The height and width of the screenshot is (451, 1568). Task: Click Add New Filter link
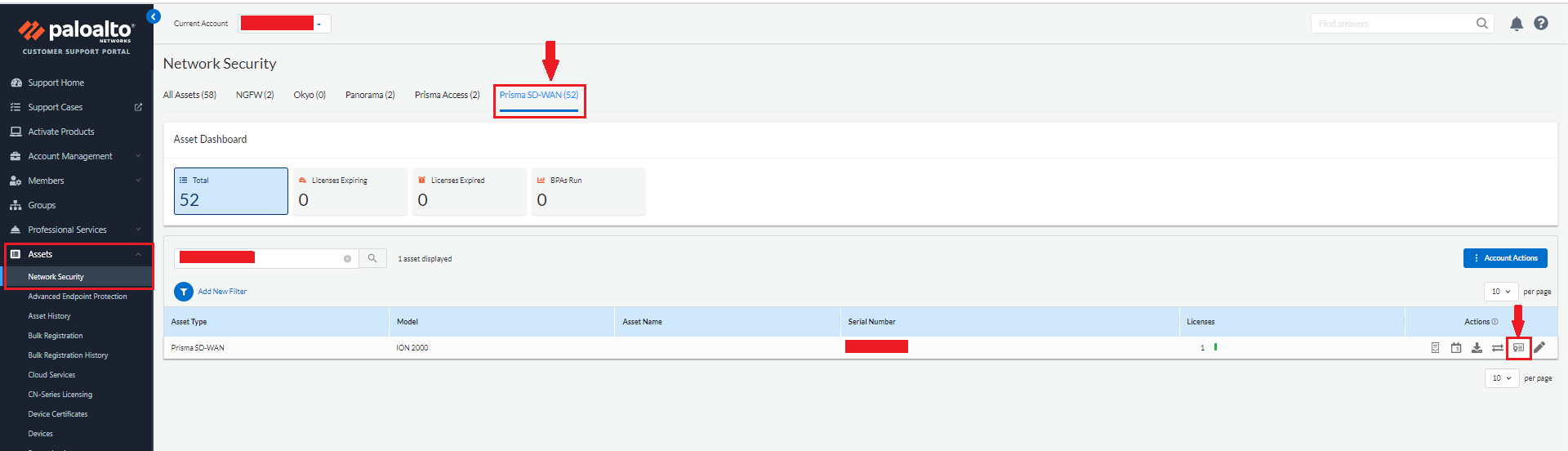click(222, 292)
